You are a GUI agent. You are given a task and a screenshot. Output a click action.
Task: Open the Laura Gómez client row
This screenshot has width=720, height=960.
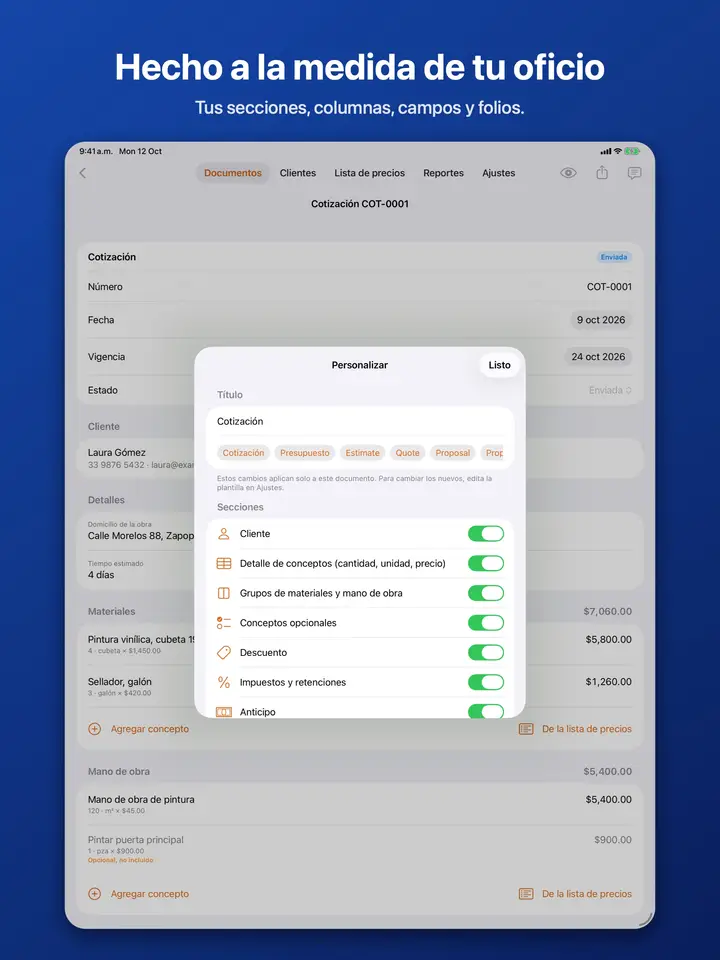(360, 458)
